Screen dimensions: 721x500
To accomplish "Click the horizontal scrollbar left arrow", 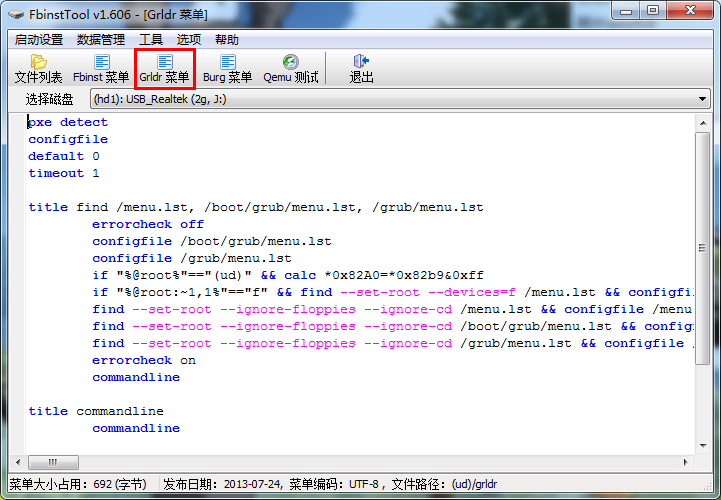I will 18,462.
